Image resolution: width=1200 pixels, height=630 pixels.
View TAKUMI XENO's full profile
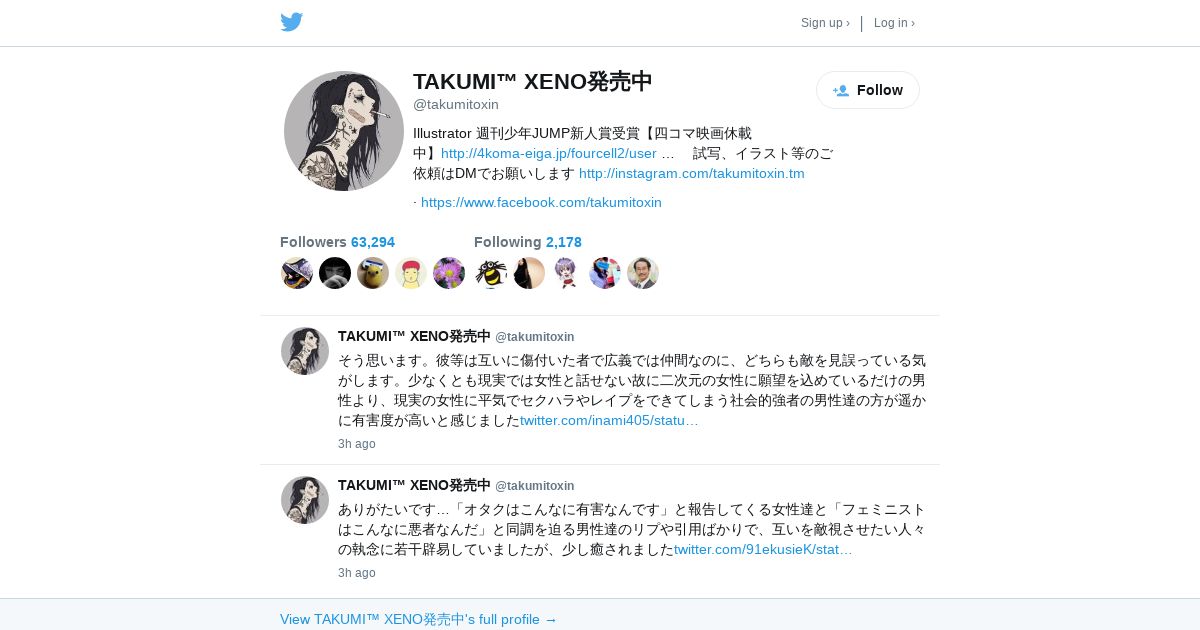coord(419,619)
